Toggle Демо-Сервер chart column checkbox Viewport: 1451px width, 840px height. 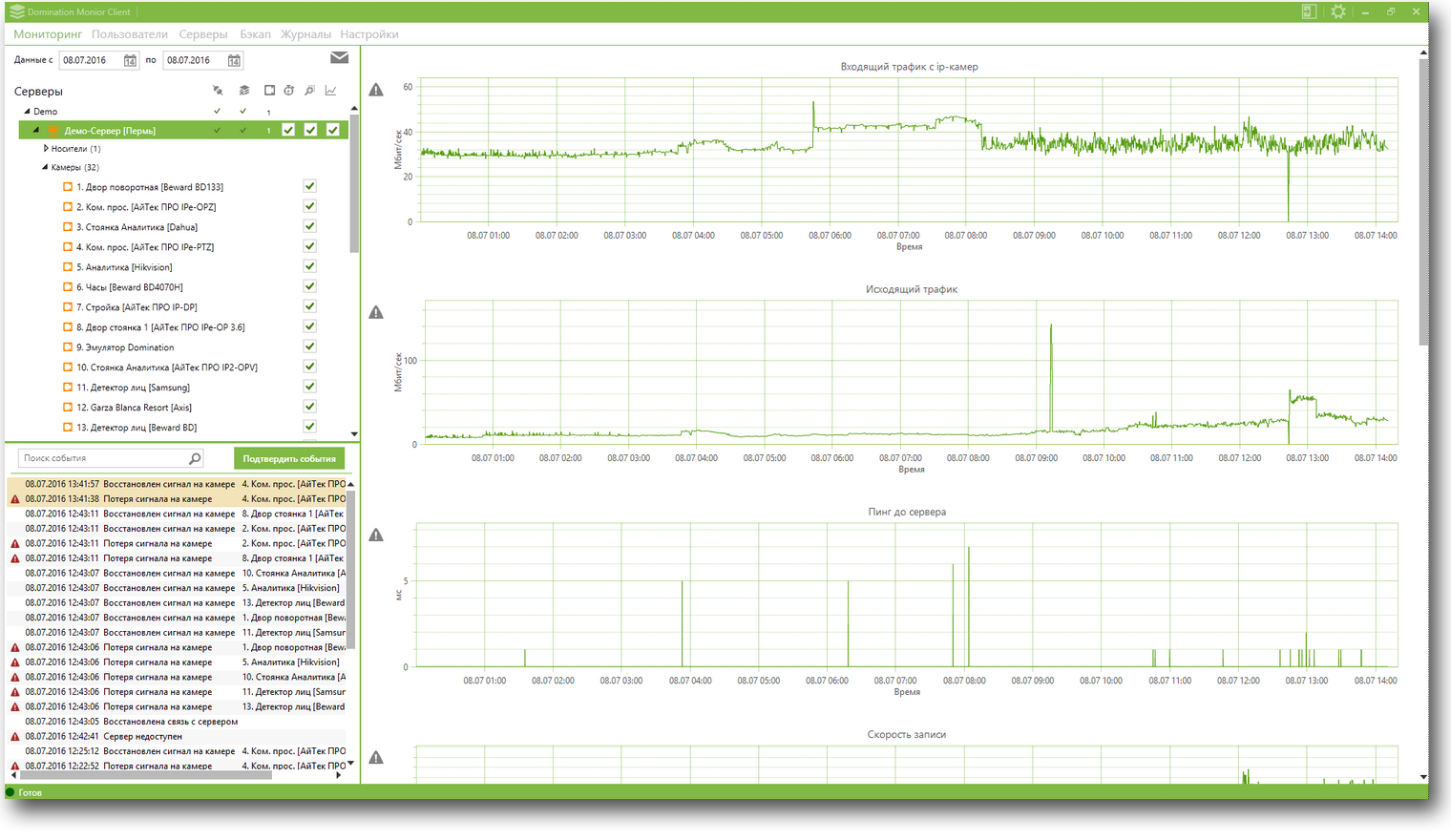tap(332, 130)
